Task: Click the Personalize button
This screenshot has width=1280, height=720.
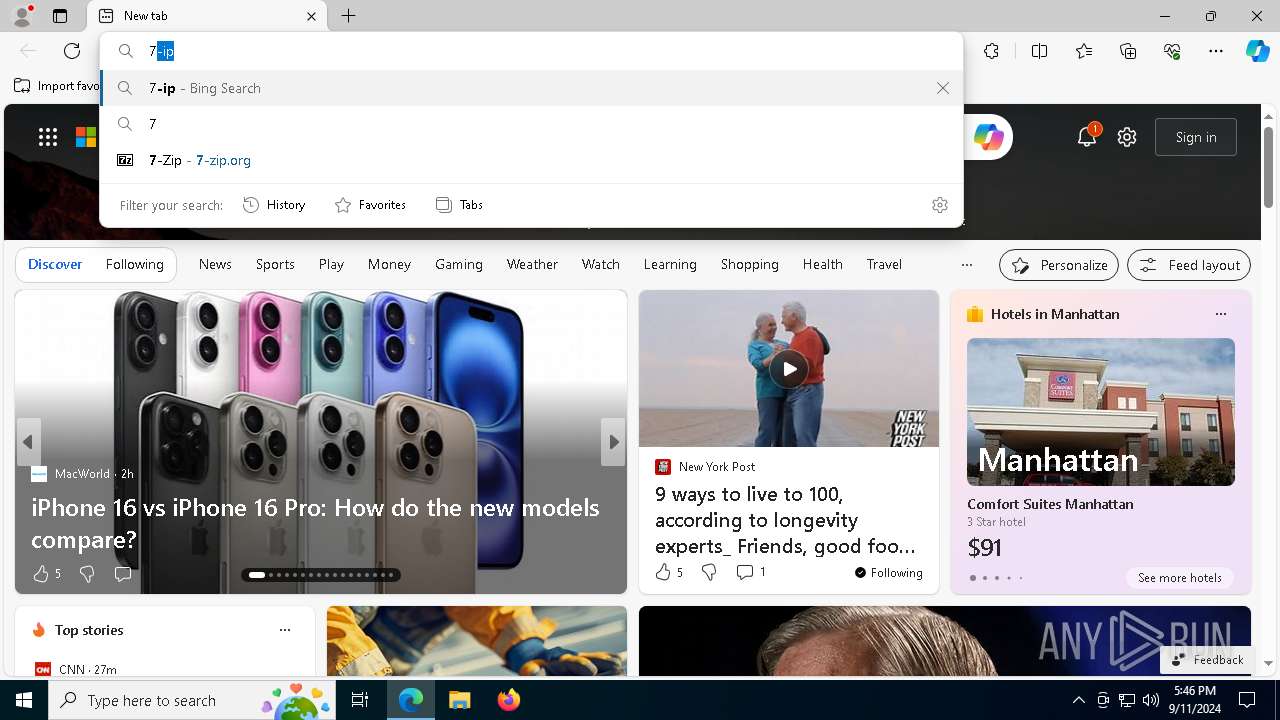Action: pos(1059,265)
